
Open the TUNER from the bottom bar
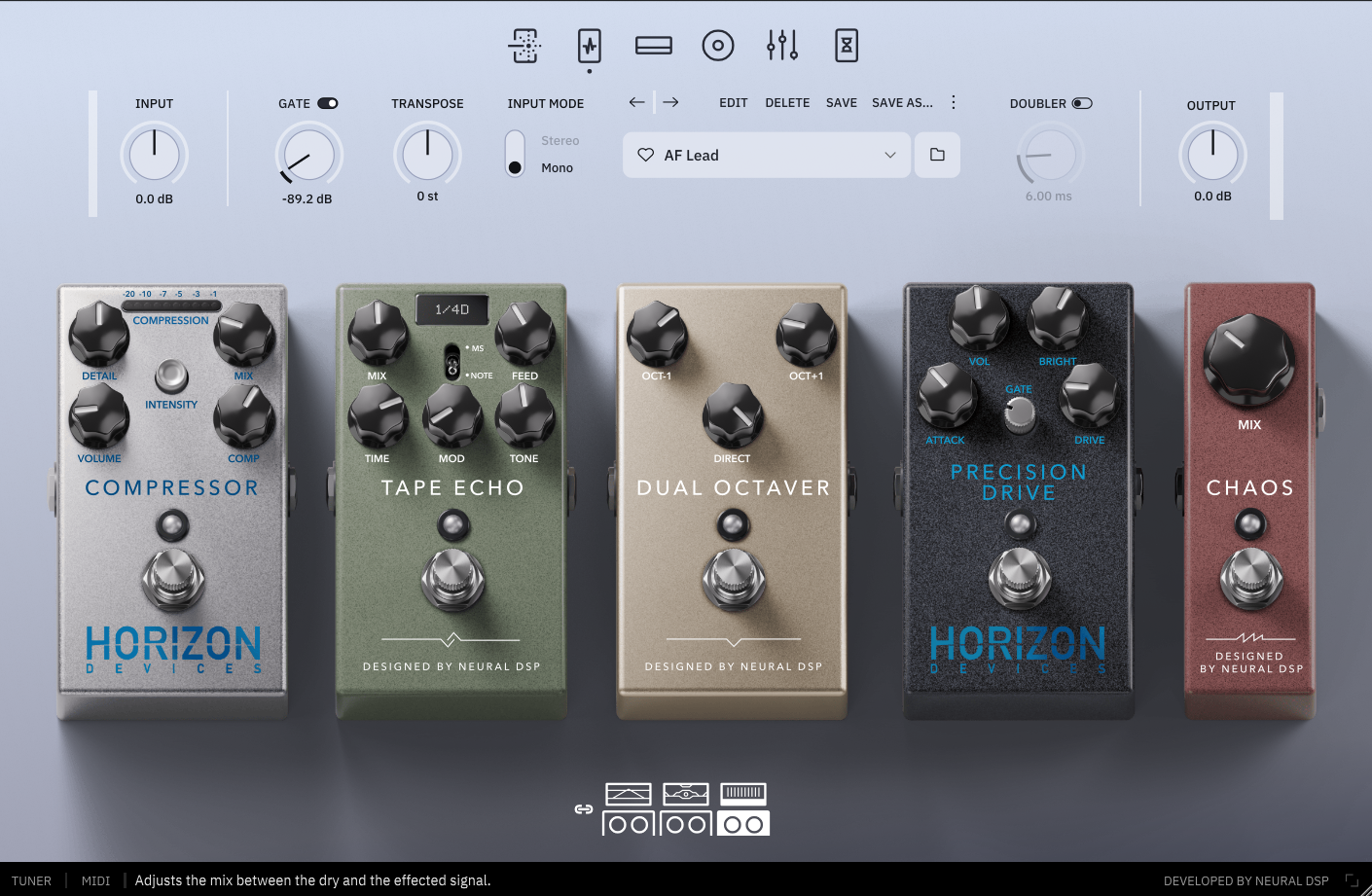click(31, 880)
